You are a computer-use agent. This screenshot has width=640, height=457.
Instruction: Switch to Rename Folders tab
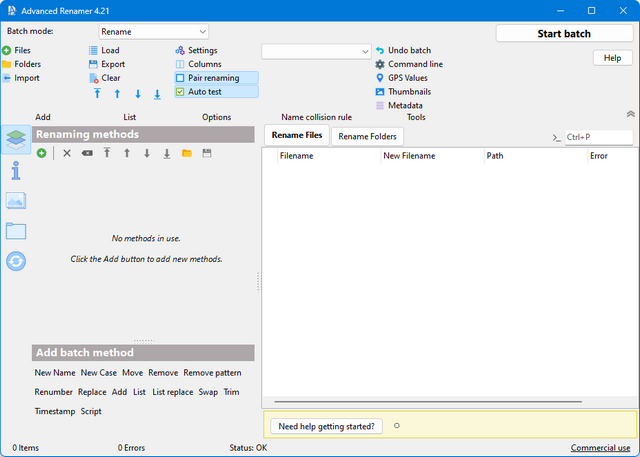pos(367,137)
